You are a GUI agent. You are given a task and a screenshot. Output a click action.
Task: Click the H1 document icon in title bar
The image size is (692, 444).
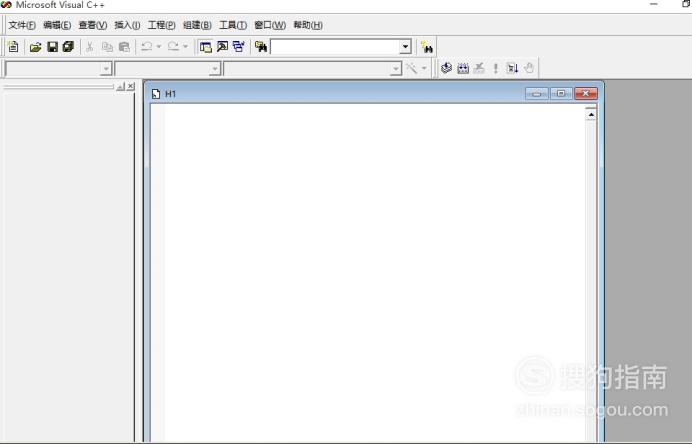coord(155,94)
